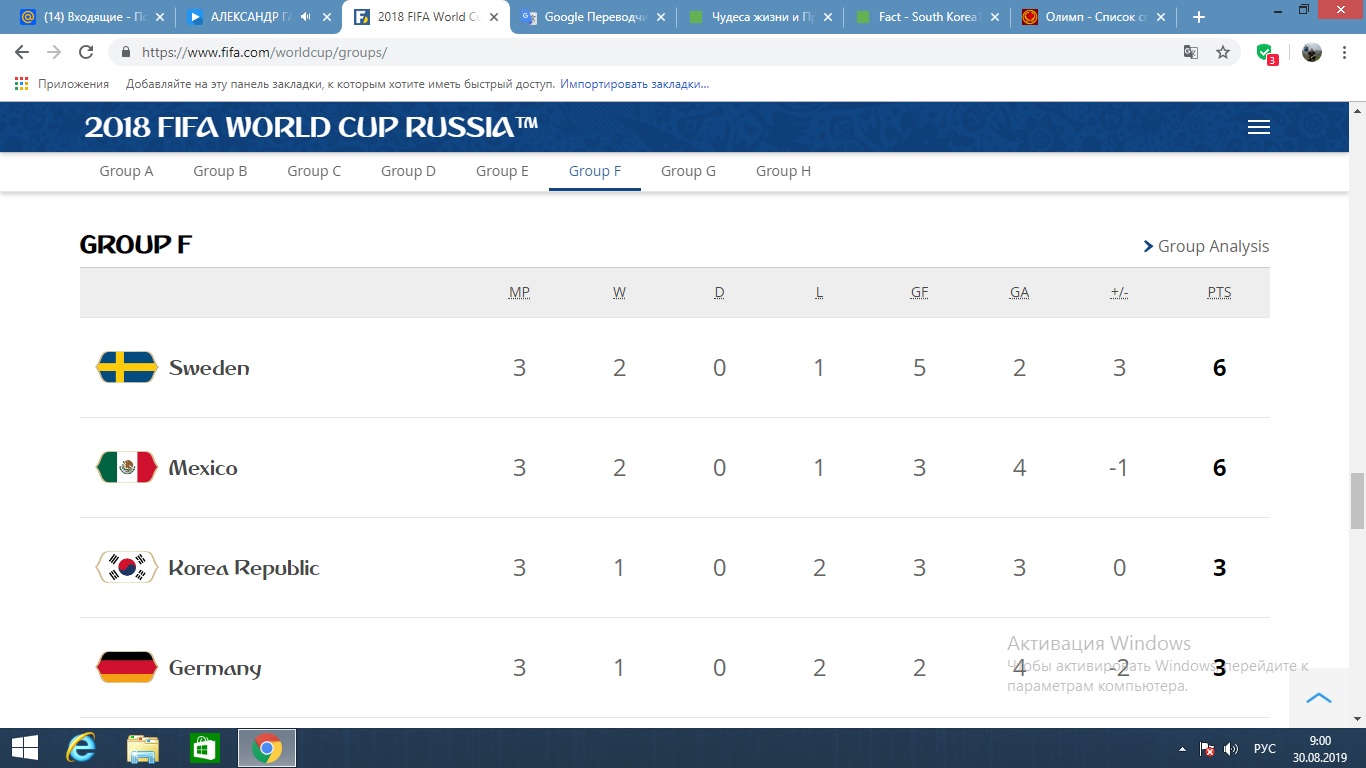
Task: Click the Chrome icon in the taskbar
Action: point(267,748)
